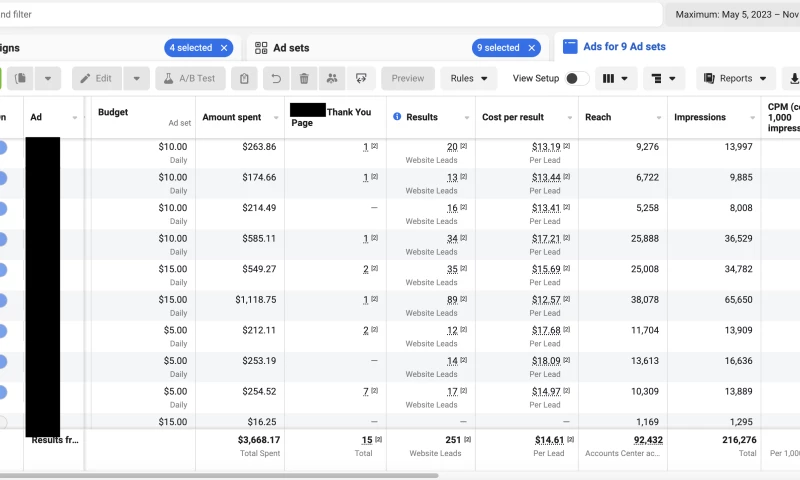This screenshot has height=480, width=800.
Task: Click the audience people icon
Action: (x=332, y=78)
